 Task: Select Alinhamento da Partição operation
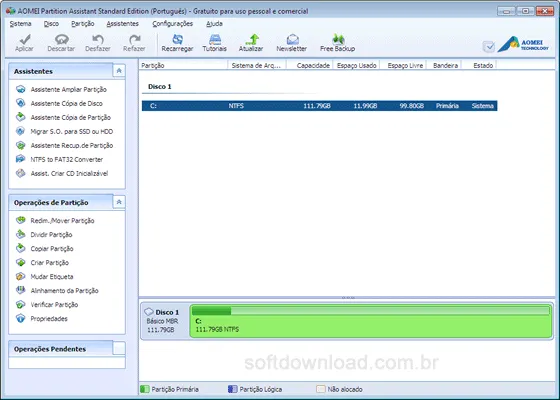click(65, 290)
